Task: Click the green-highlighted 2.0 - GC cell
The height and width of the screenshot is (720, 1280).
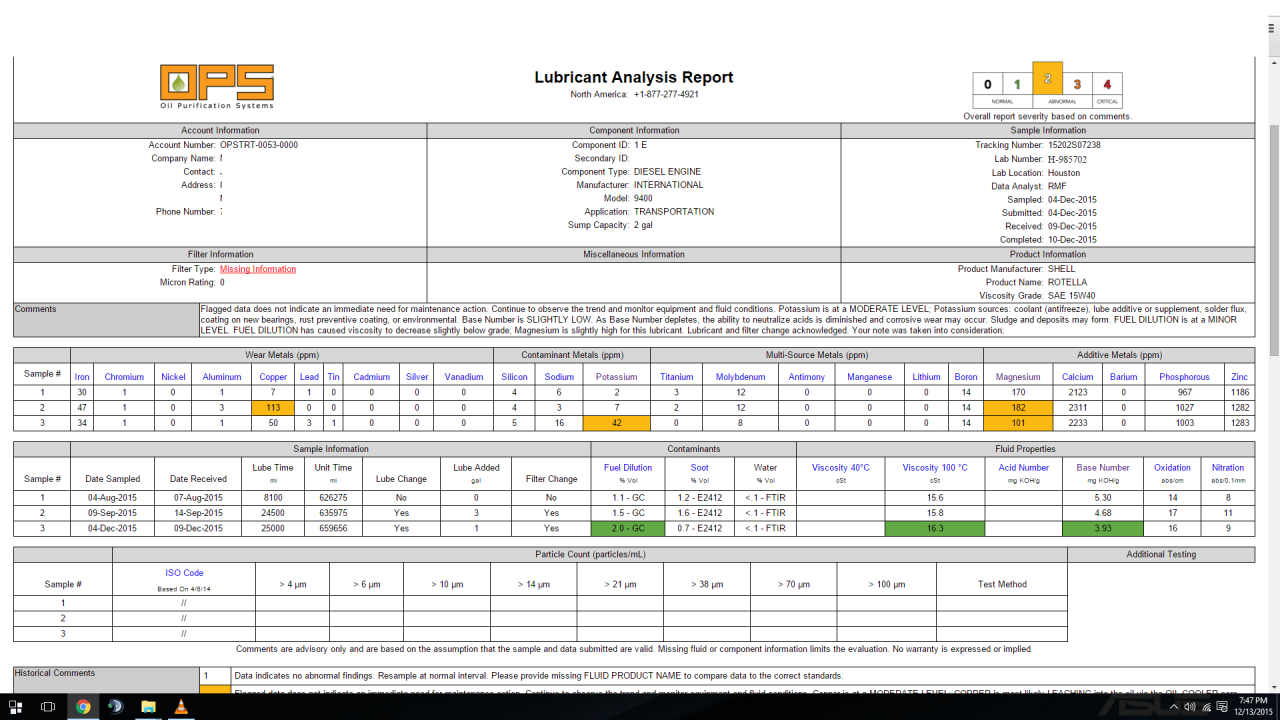Action: pyautogui.click(x=627, y=528)
